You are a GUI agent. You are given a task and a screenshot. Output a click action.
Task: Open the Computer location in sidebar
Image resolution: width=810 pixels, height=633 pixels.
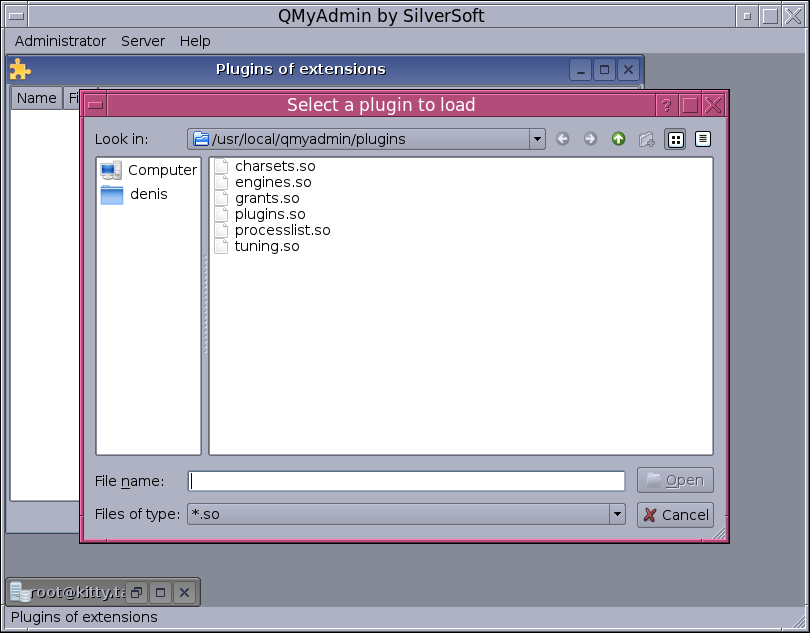pyautogui.click(x=148, y=170)
